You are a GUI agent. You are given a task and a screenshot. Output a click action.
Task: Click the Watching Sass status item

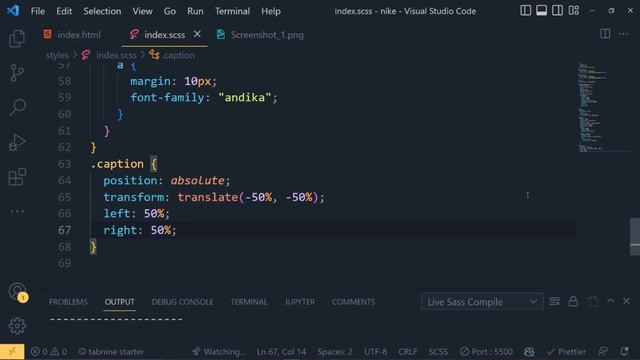point(219,351)
